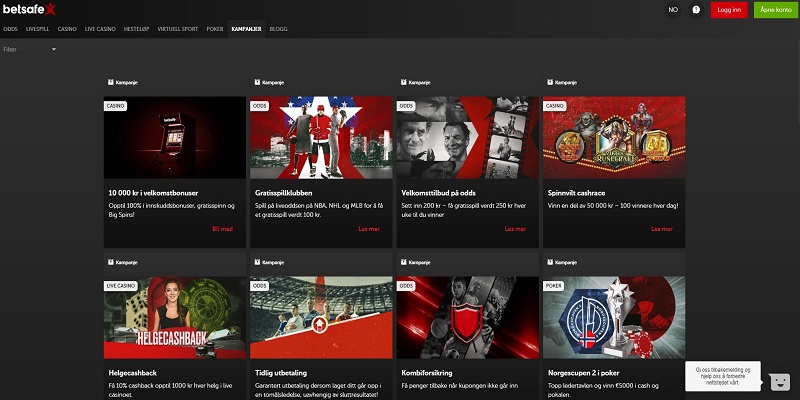Open the Helgecashback dealer image

175,317
